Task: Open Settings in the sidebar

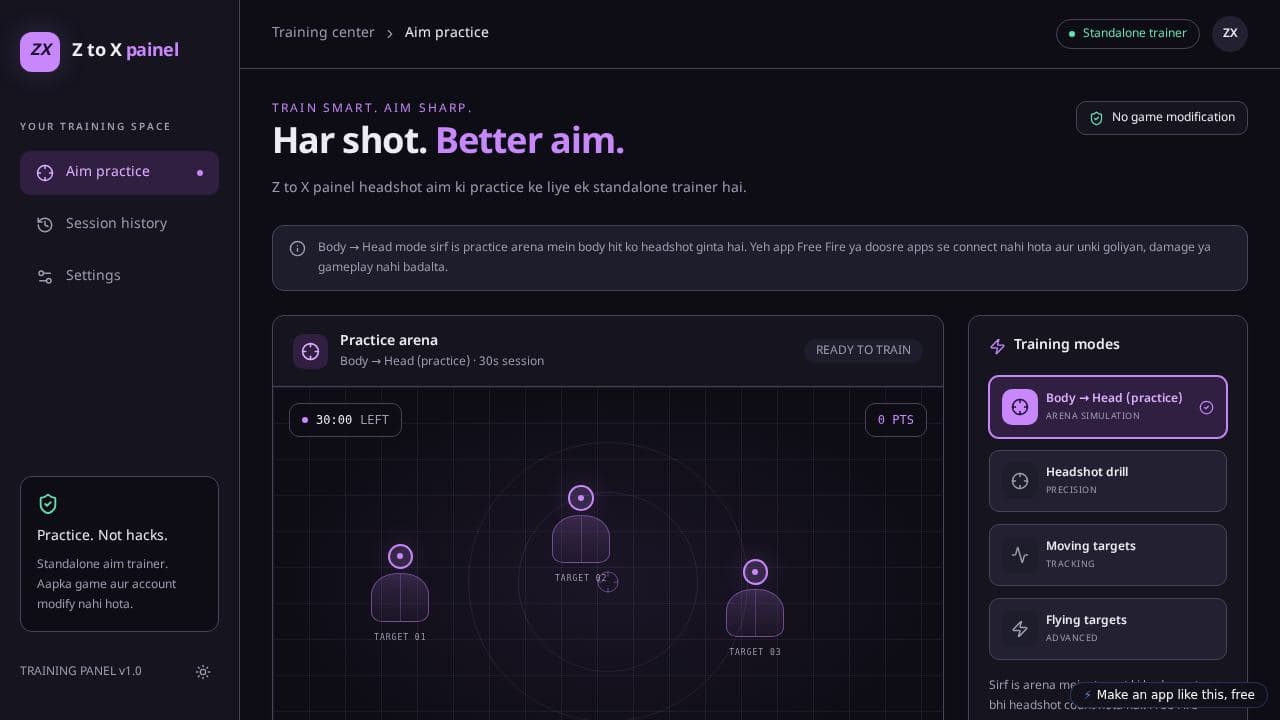Action: [x=119, y=277]
